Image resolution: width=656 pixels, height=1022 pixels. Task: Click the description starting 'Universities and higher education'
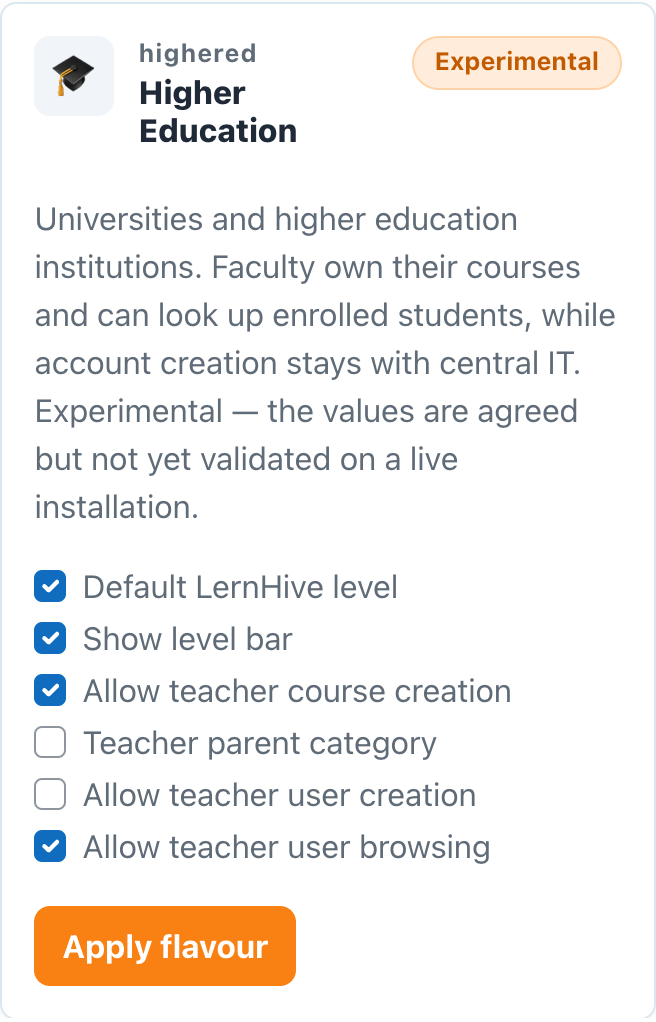click(325, 363)
